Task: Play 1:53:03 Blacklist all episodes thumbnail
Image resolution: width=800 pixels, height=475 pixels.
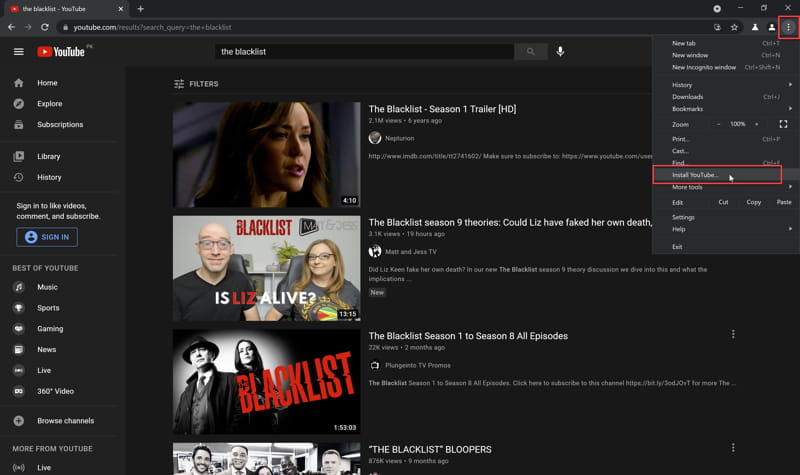Action: tap(266, 382)
